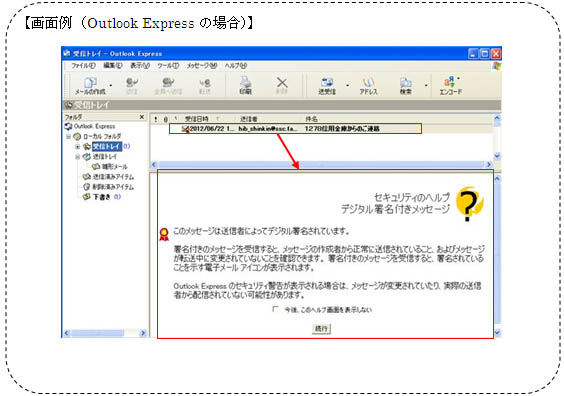Open the アドレス (Addresses) toolbar icon
Screen dimensions: 564x396
coord(368,86)
